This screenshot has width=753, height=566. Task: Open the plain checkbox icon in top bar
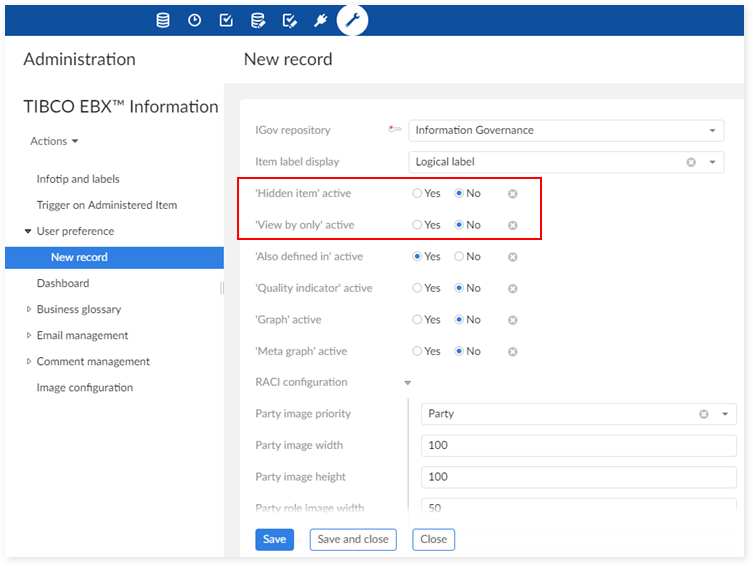tap(226, 20)
